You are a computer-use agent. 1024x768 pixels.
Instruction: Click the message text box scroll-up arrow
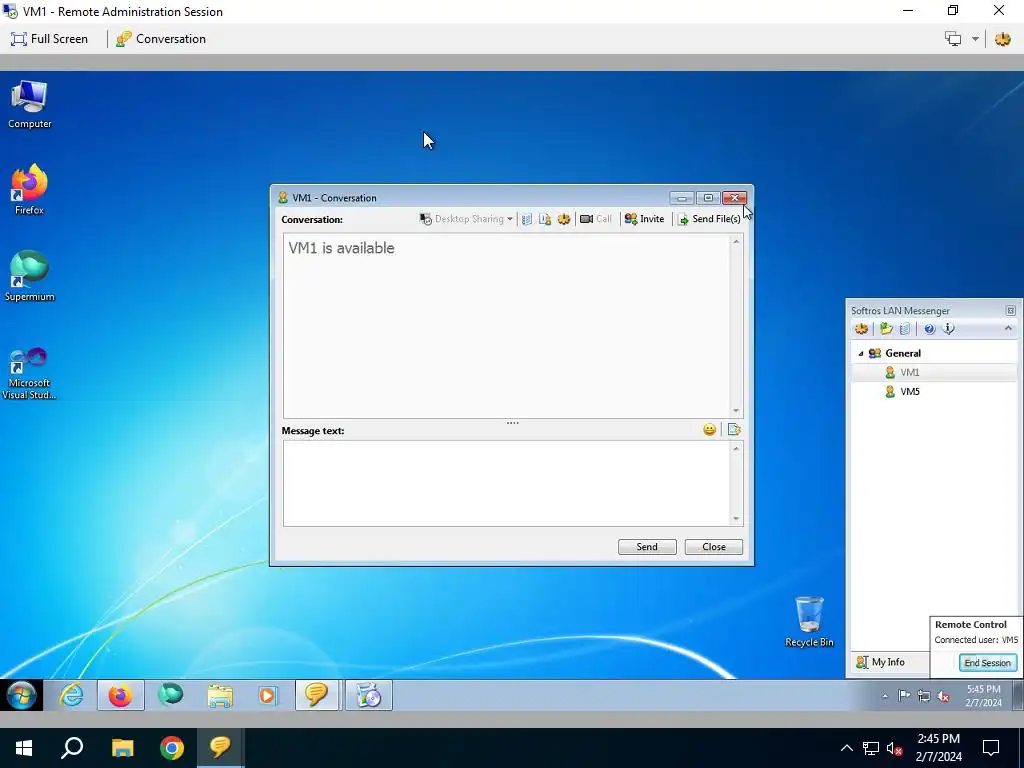[736, 448]
